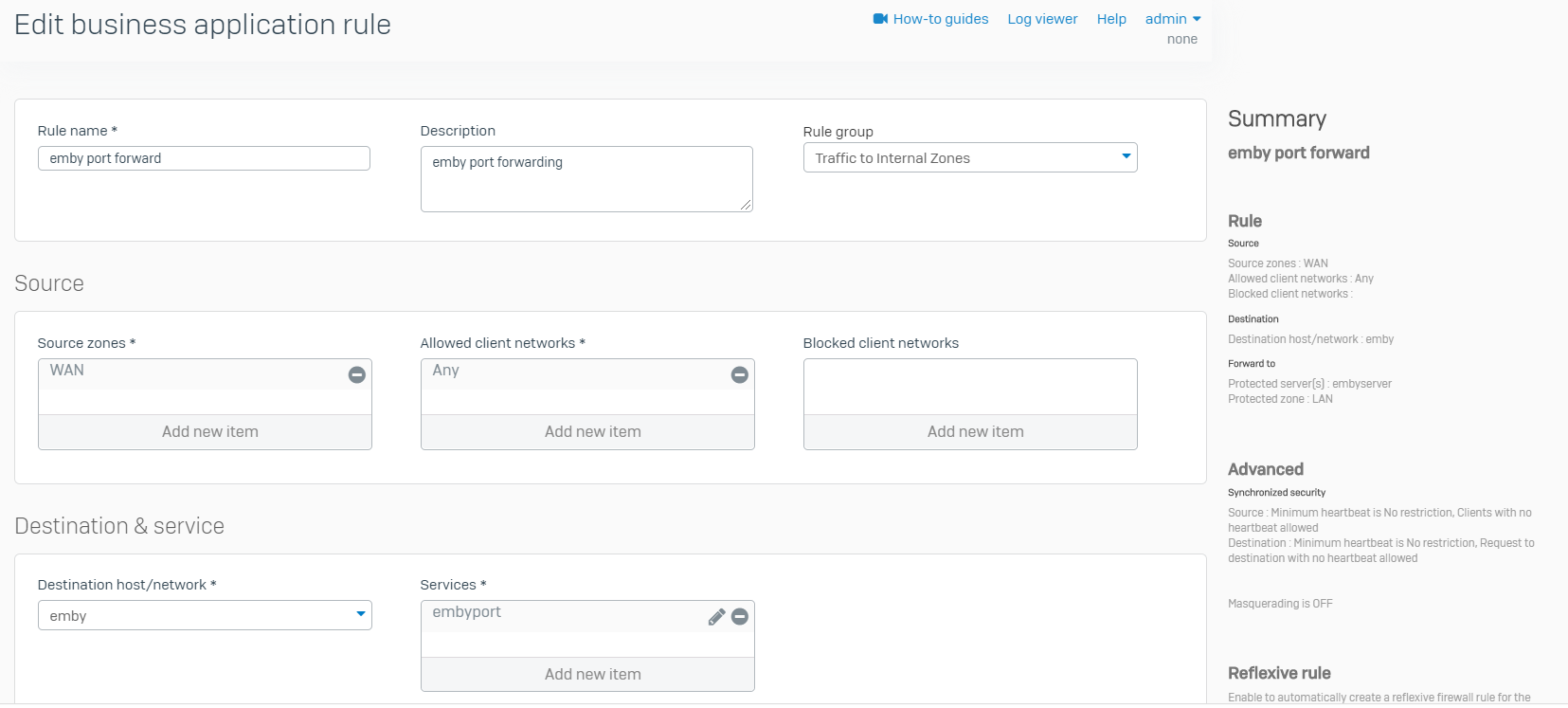Click 'Protected server(s) : embyserver' in Summary
Viewport: 1568px width, 708px height.
pos(1310,384)
